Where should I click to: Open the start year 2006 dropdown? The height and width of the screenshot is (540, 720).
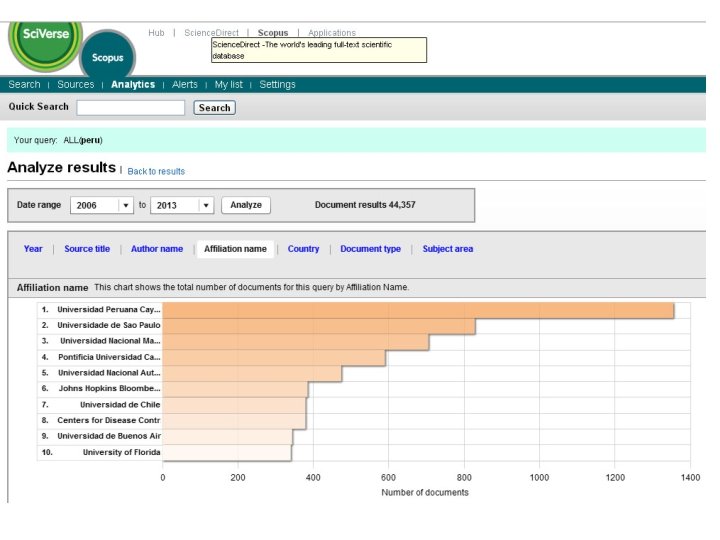tap(101, 205)
